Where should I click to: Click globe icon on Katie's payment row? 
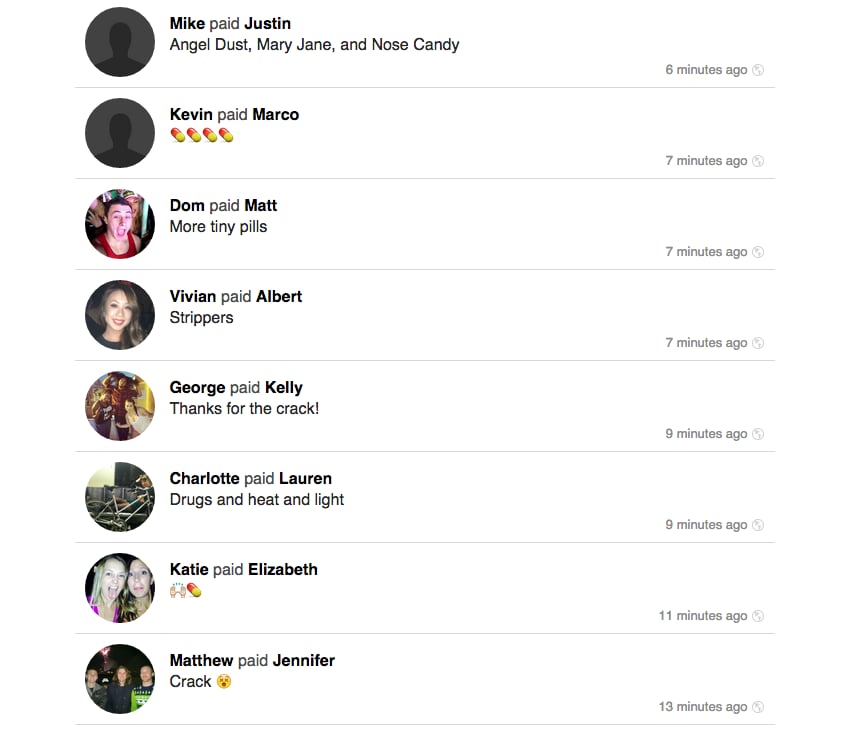click(x=758, y=616)
